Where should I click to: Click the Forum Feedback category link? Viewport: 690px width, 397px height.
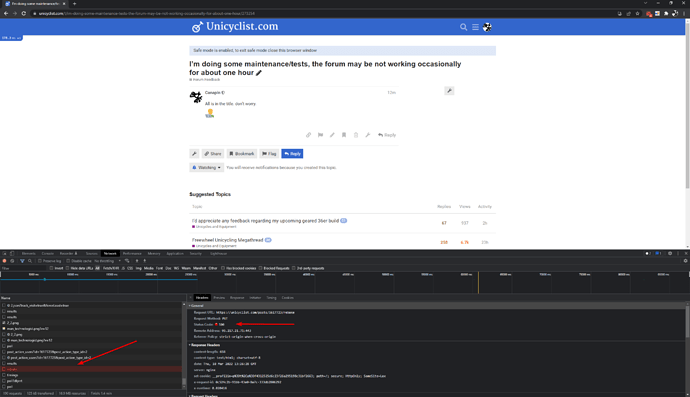click(205, 80)
